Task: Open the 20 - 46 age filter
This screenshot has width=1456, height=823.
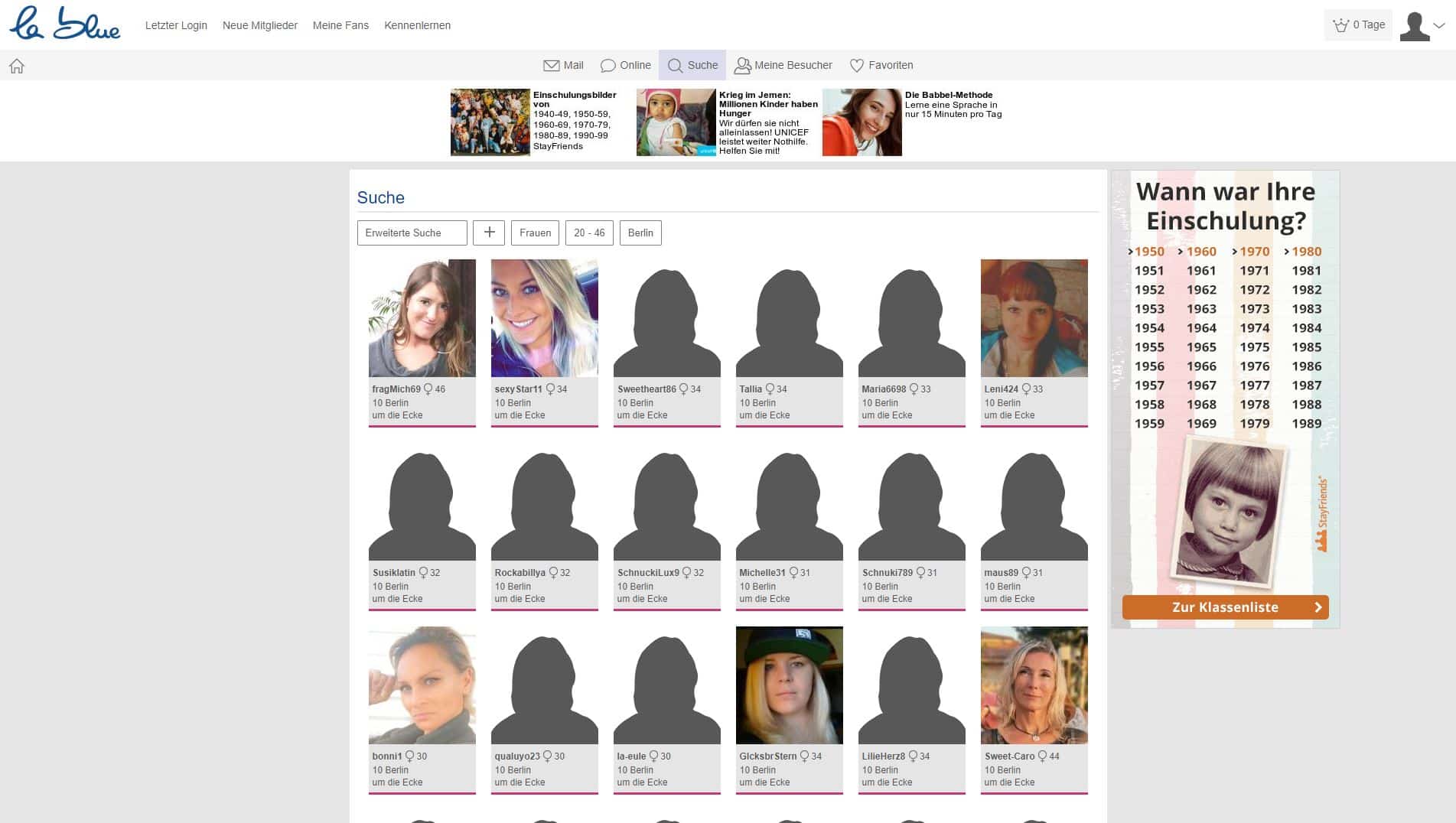Action: [x=589, y=233]
